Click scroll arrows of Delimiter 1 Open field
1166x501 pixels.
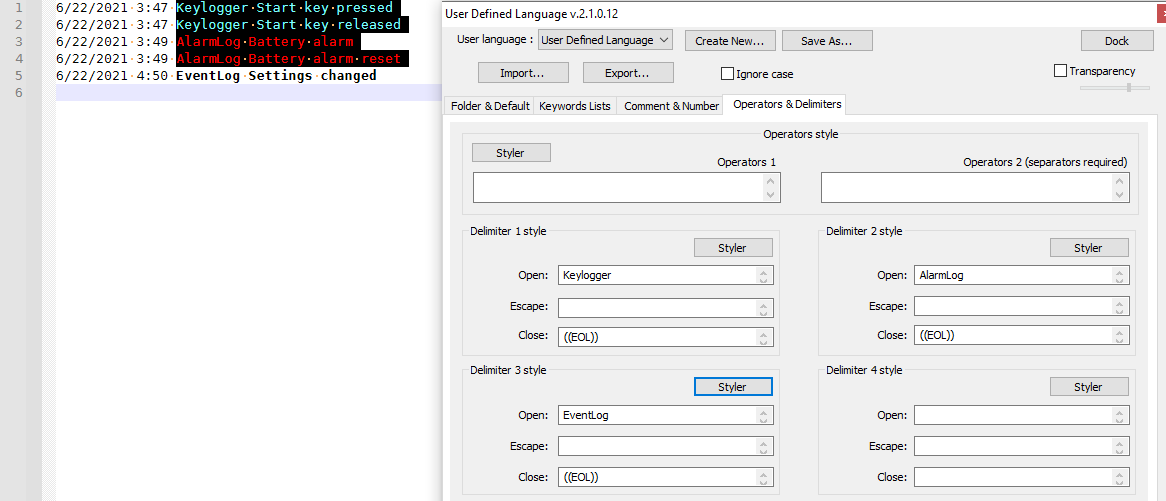(x=764, y=276)
